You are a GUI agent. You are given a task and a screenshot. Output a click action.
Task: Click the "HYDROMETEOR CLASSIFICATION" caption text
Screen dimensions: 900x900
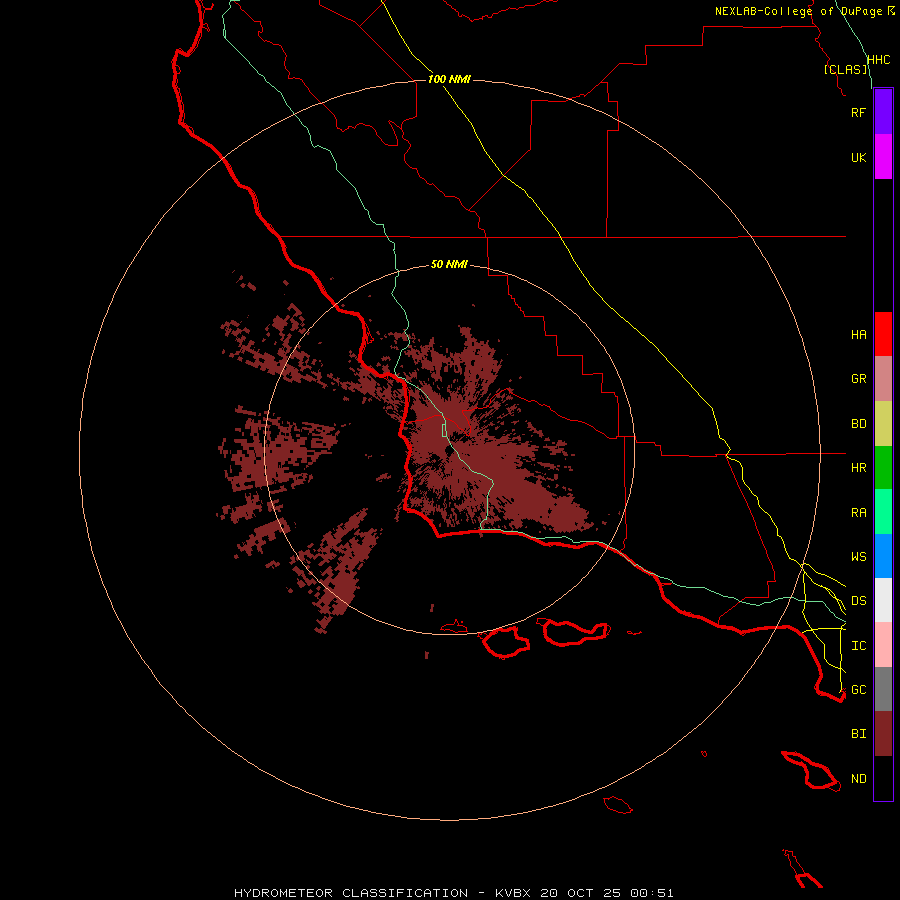click(351, 893)
